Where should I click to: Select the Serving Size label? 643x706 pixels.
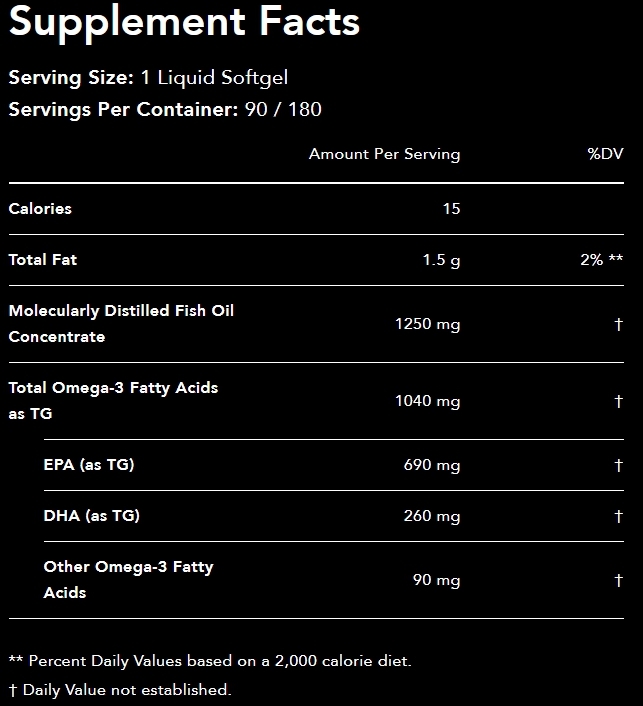pyautogui.click(x=70, y=78)
